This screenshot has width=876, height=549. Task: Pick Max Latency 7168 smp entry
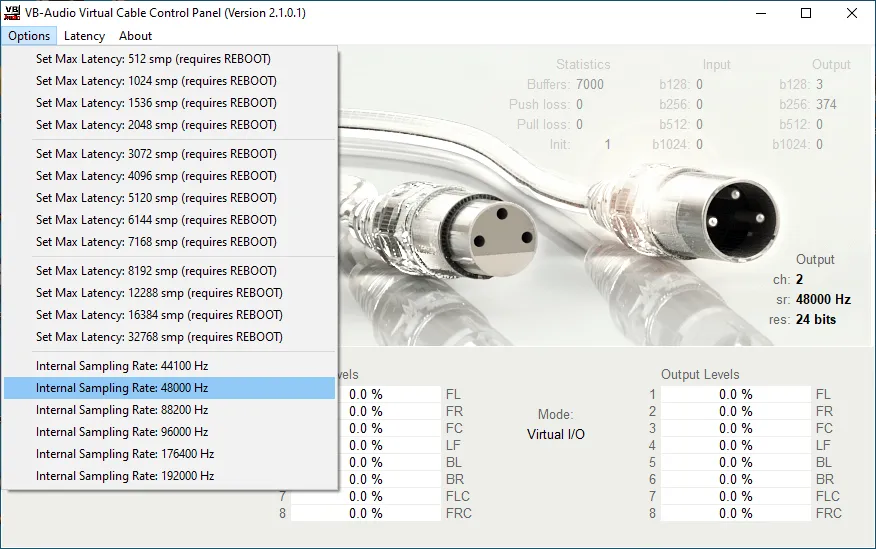[x=156, y=242]
